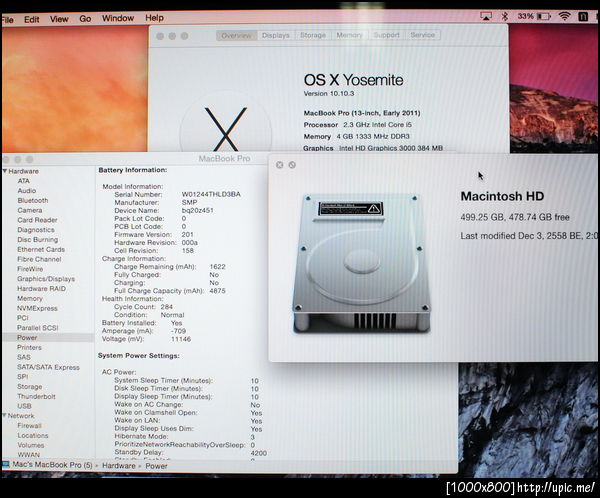The image size is (600, 498).
Task: Switch to the Displays tab
Action: click(276, 35)
